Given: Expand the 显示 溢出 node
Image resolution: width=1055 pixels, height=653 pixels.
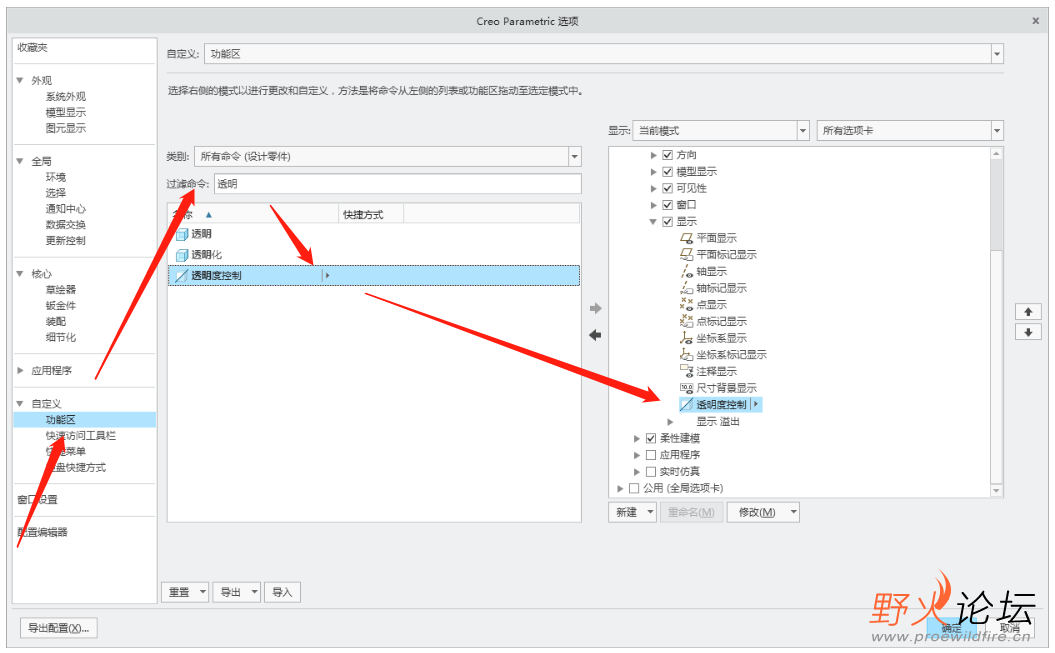Looking at the screenshot, I should click(670, 422).
